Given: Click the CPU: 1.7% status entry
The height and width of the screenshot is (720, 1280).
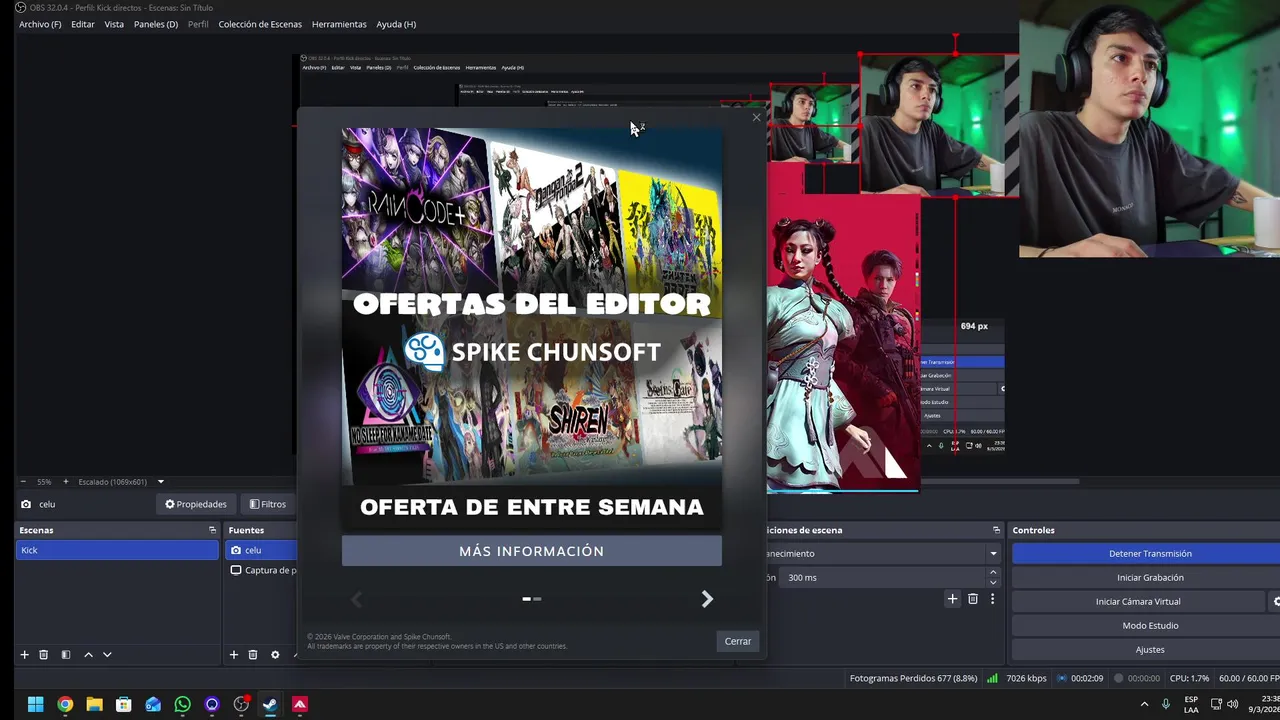Looking at the screenshot, I should pos(1189,678).
